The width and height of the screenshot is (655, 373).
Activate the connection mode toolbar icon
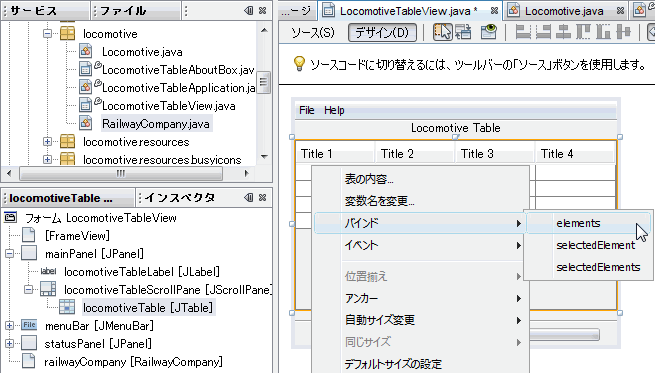(463, 32)
